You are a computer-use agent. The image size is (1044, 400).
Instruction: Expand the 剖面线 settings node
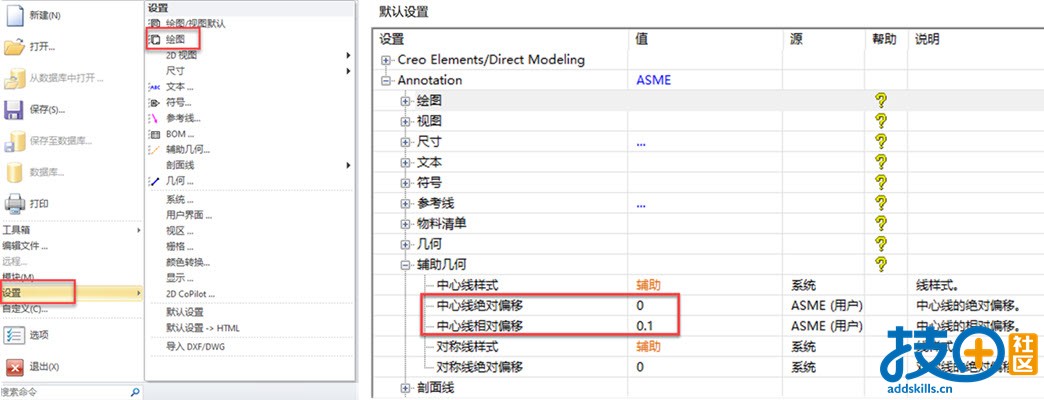point(405,387)
